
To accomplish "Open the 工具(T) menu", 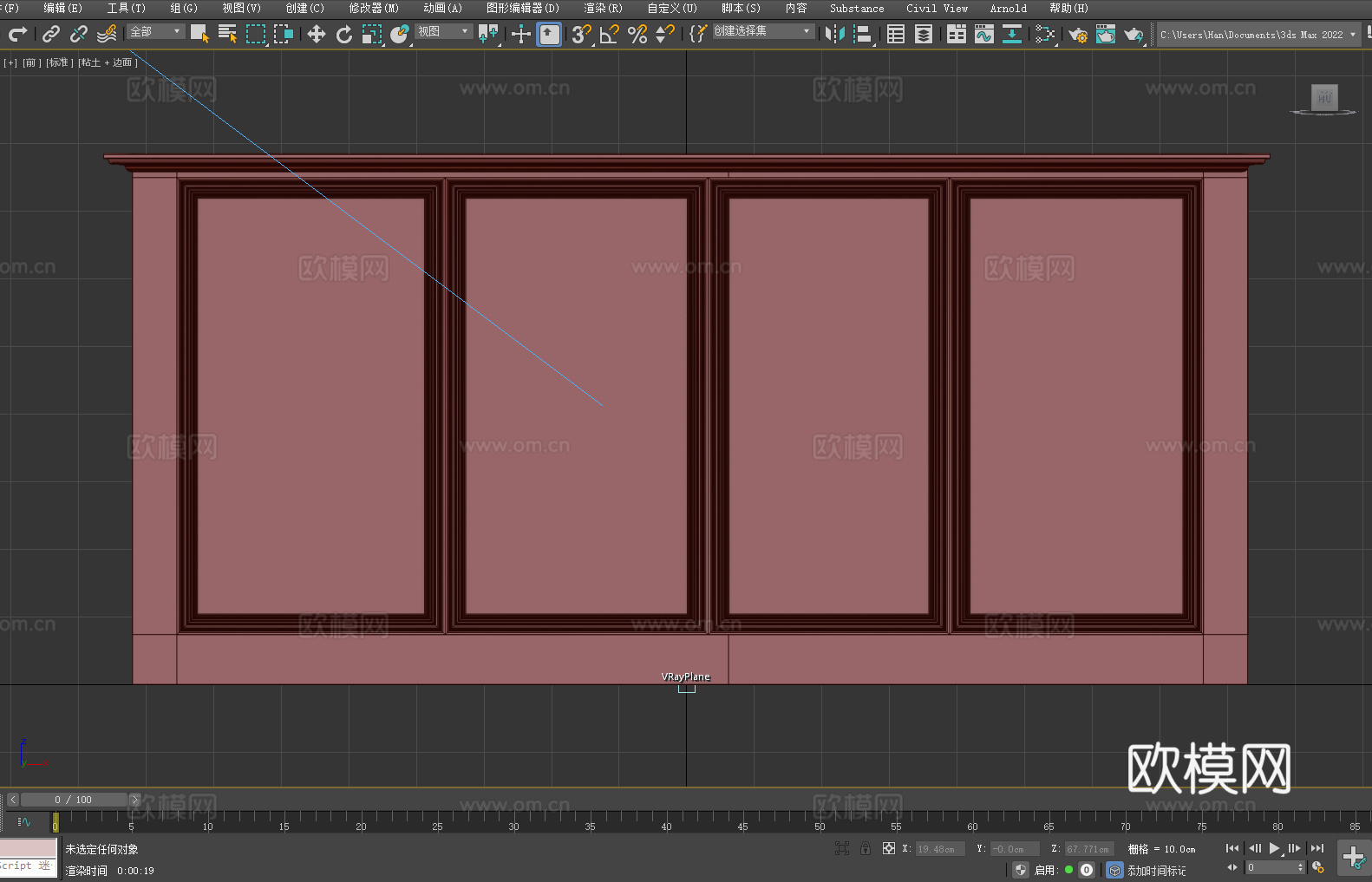I will pos(126,8).
